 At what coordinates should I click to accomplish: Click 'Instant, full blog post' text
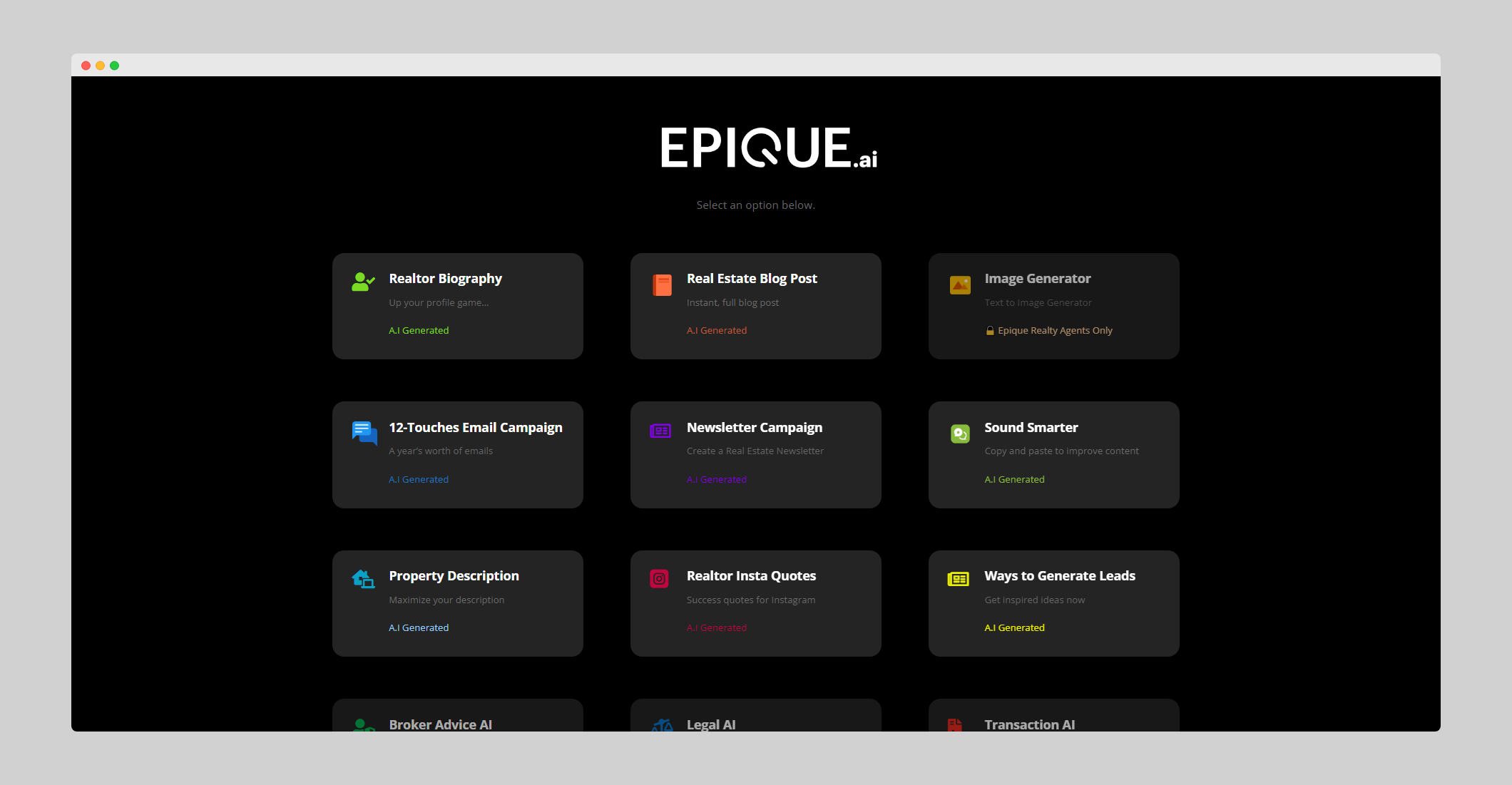click(732, 302)
